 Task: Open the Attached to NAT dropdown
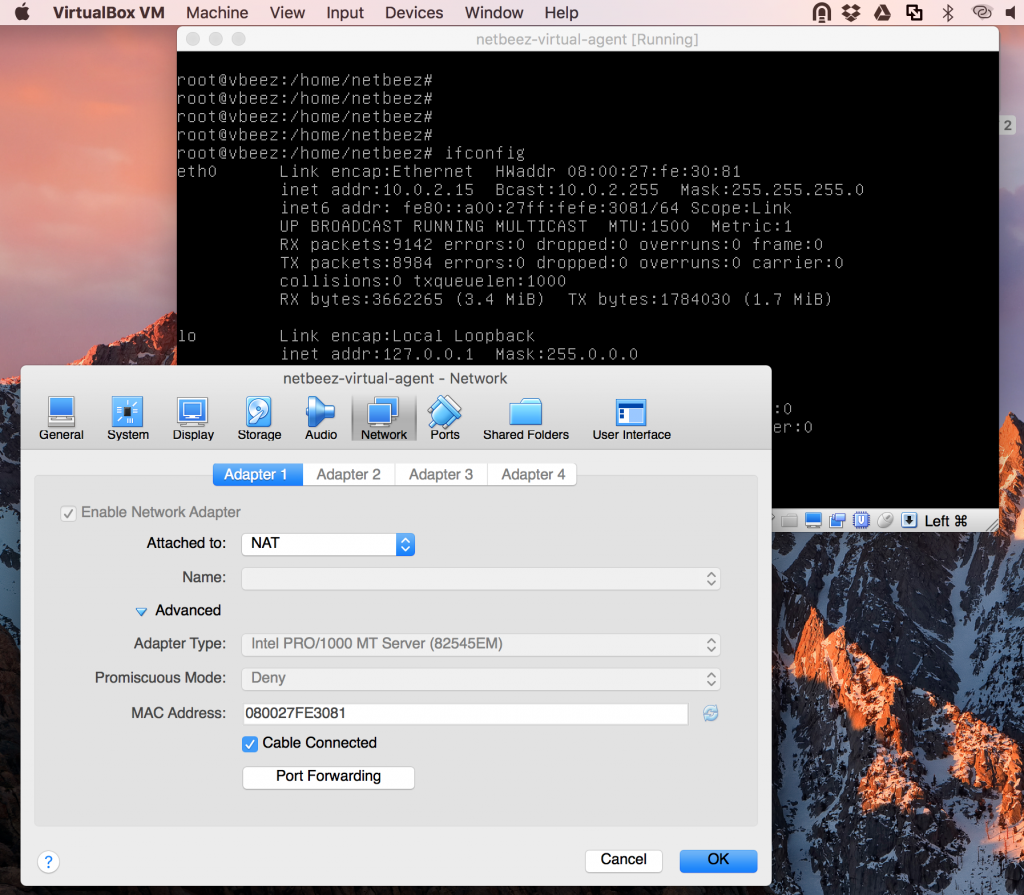click(328, 544)
